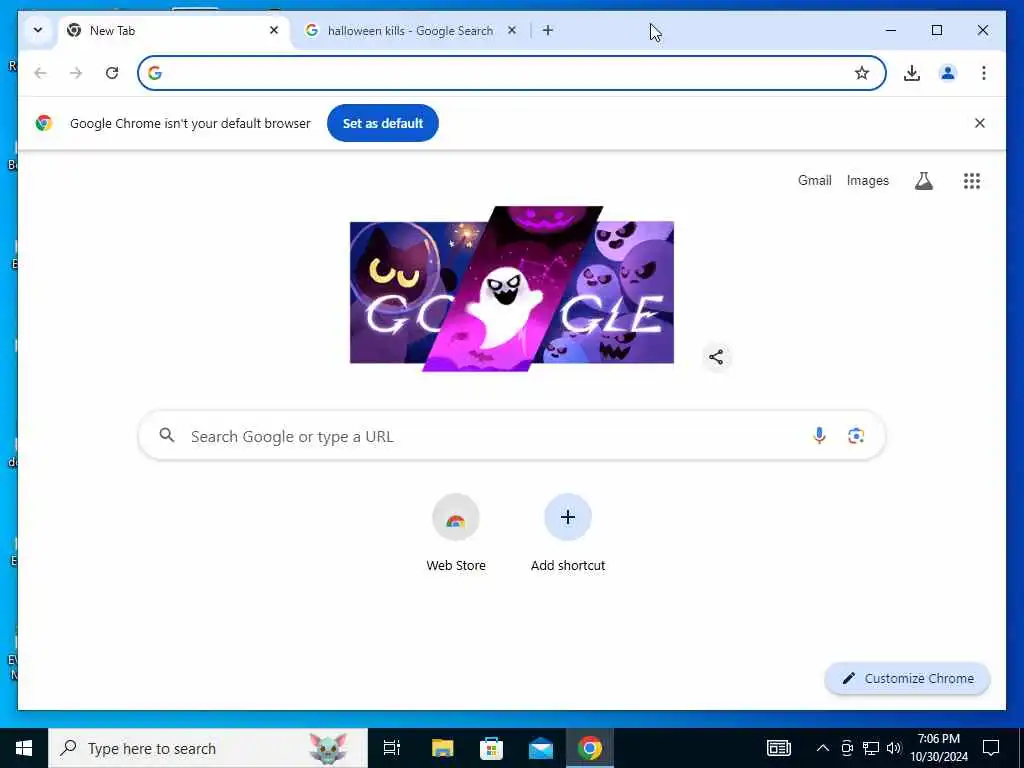This screenshot has height=768, width=1024.
Task: Open Search Labs flask icon
Action: point(923,181)
